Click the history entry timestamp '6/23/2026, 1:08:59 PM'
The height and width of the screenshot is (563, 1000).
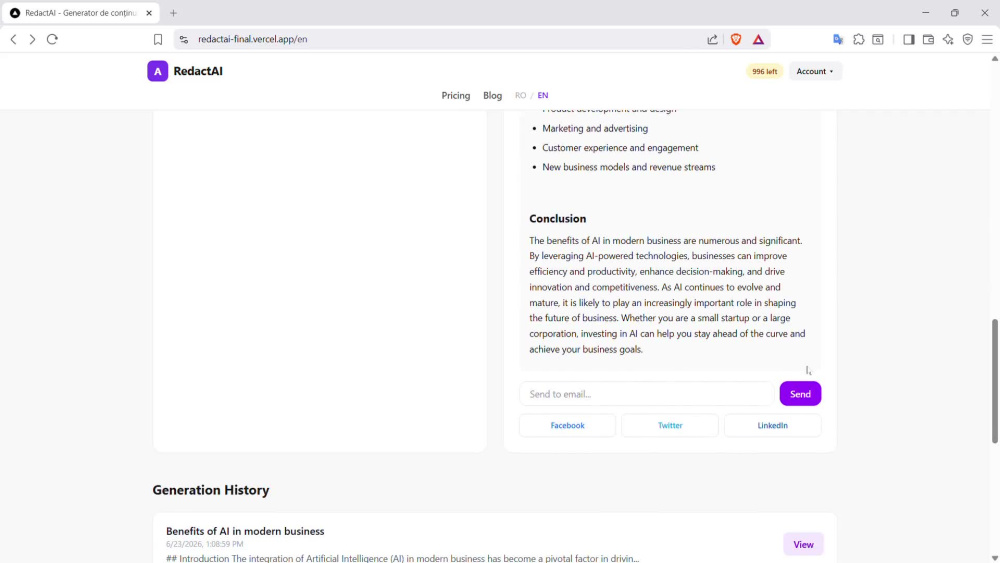(205, 544)
